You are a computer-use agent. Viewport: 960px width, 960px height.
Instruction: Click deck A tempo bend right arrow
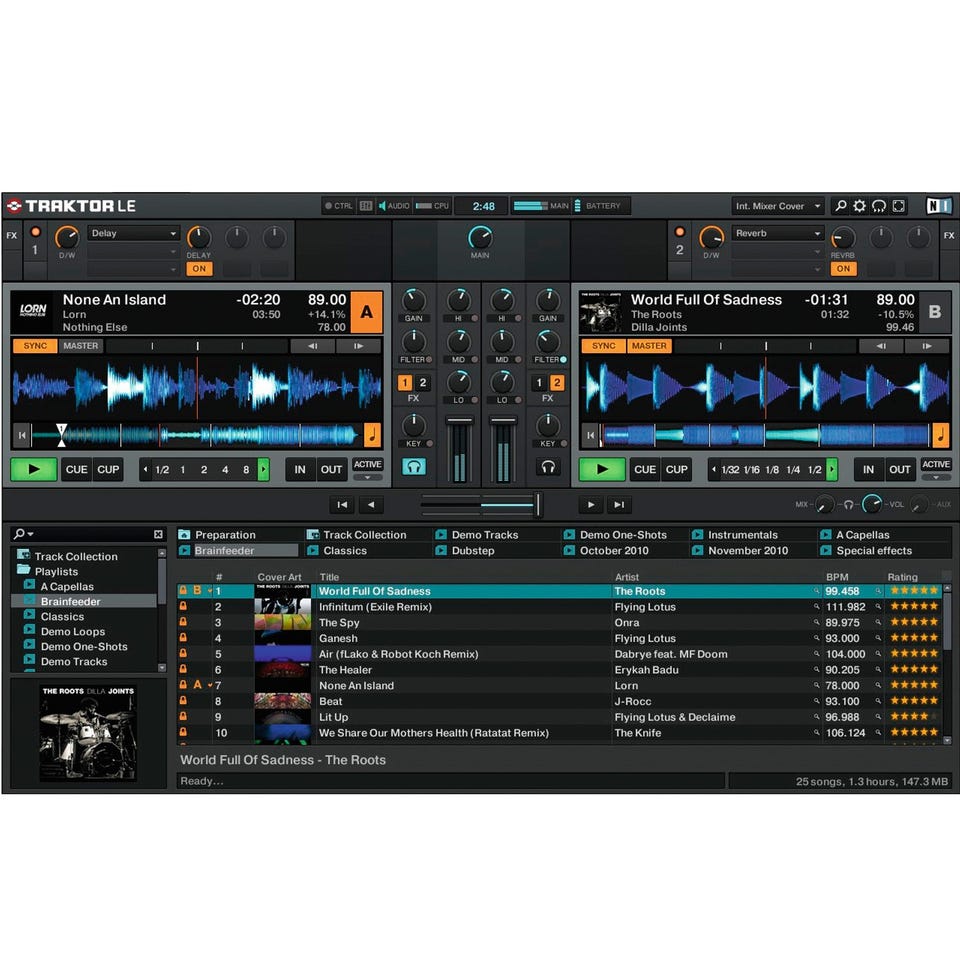(358, 346)
